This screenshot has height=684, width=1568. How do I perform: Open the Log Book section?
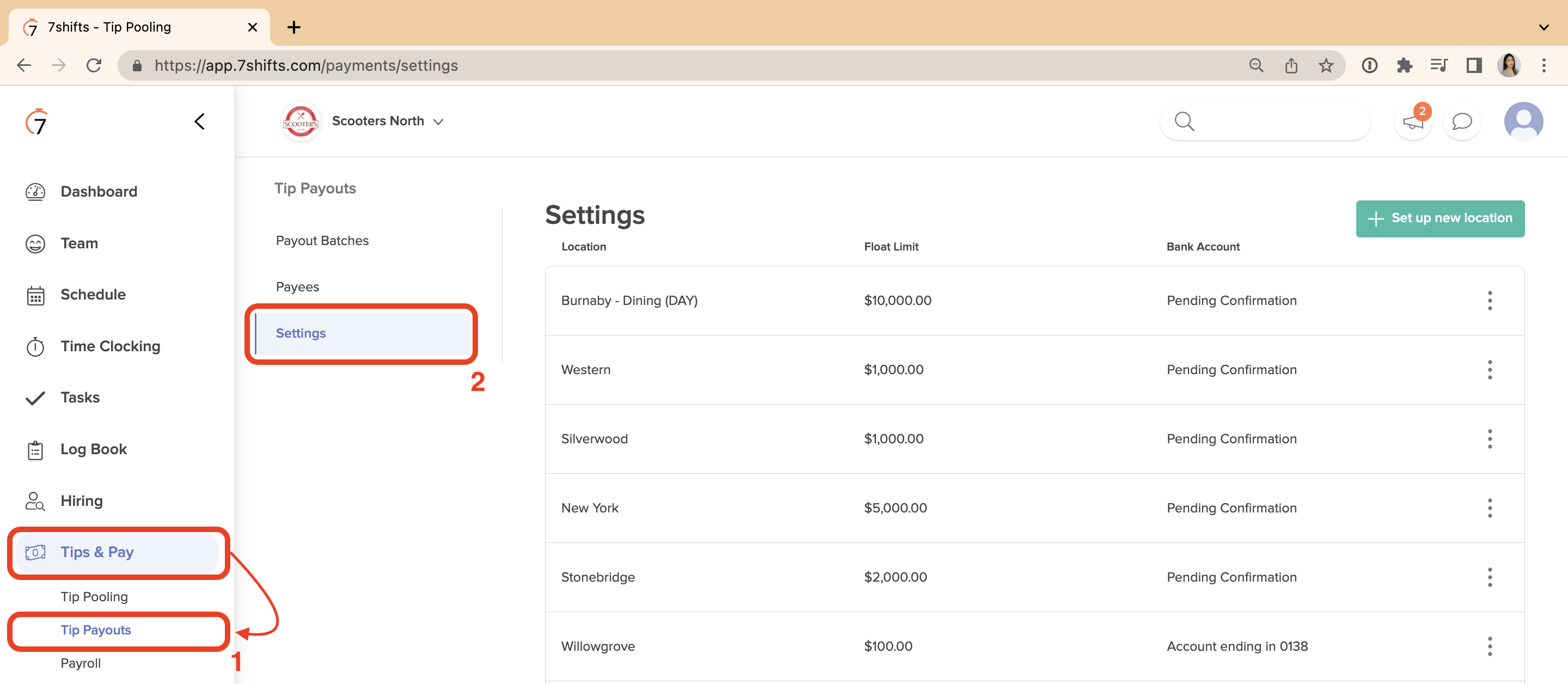coord(93,449)
